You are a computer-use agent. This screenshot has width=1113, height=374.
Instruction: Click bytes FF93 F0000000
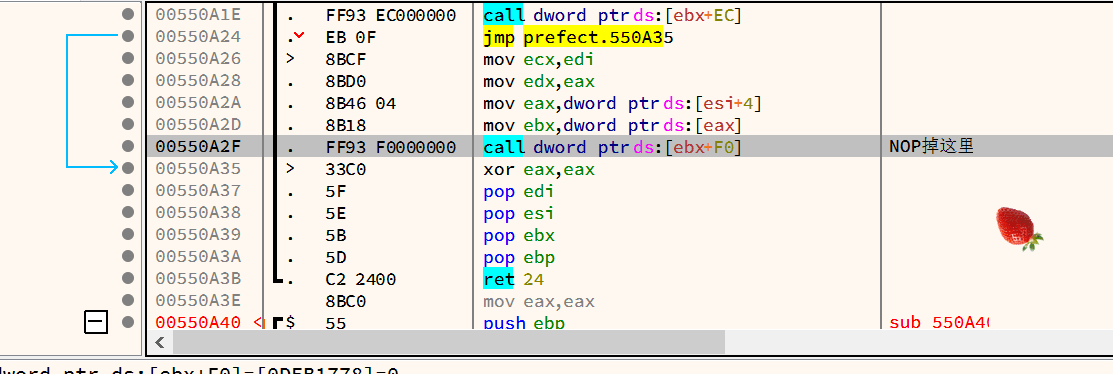click(391, 147)
